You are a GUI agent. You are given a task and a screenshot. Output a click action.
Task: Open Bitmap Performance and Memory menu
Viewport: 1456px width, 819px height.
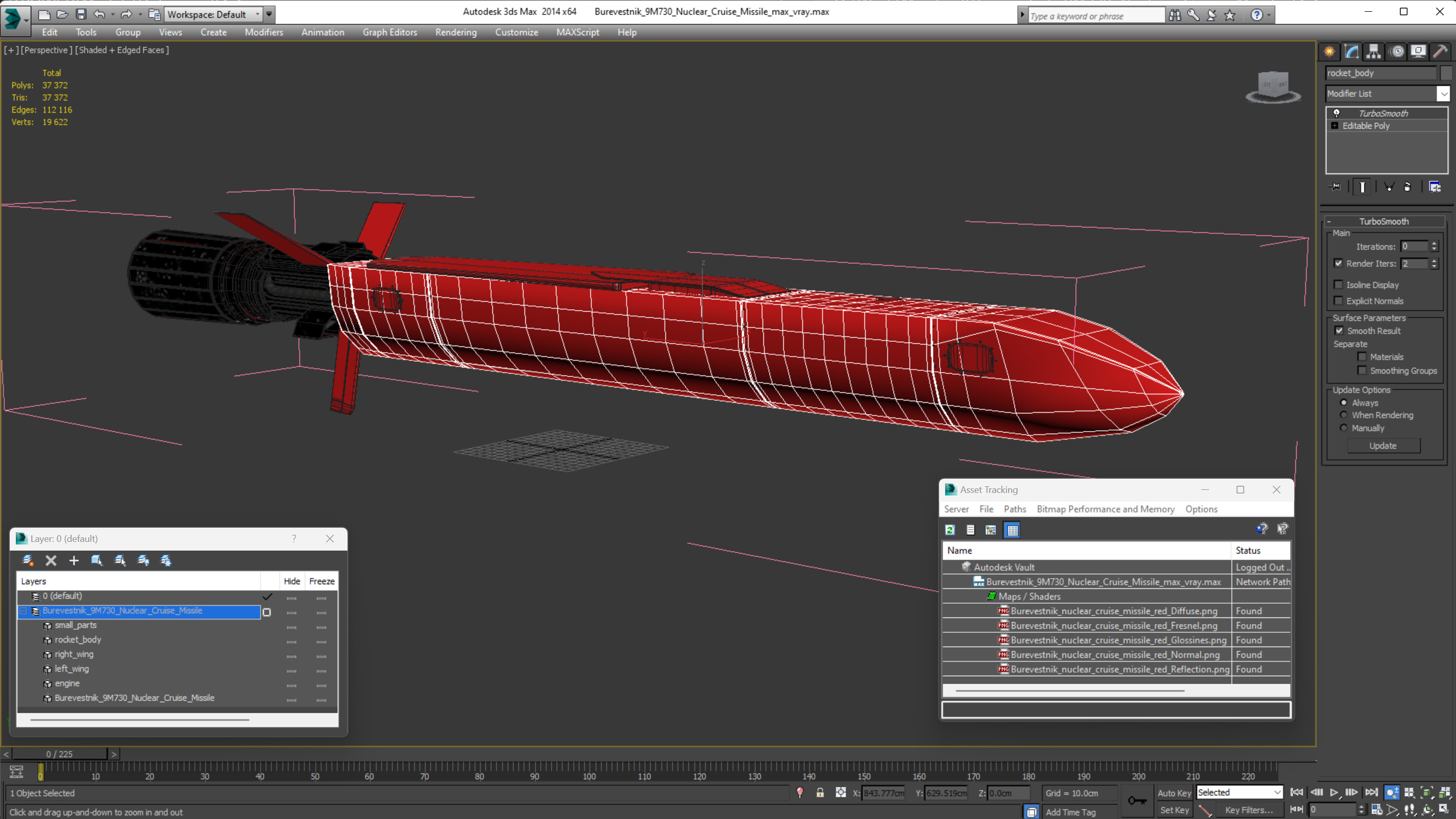click(1105, 509)
